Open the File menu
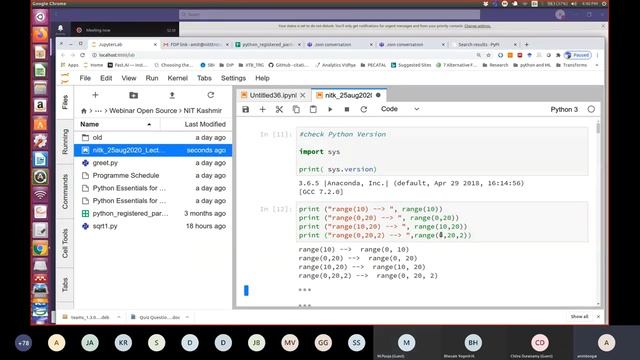This screenshot has width=640, height=360. 85,78
